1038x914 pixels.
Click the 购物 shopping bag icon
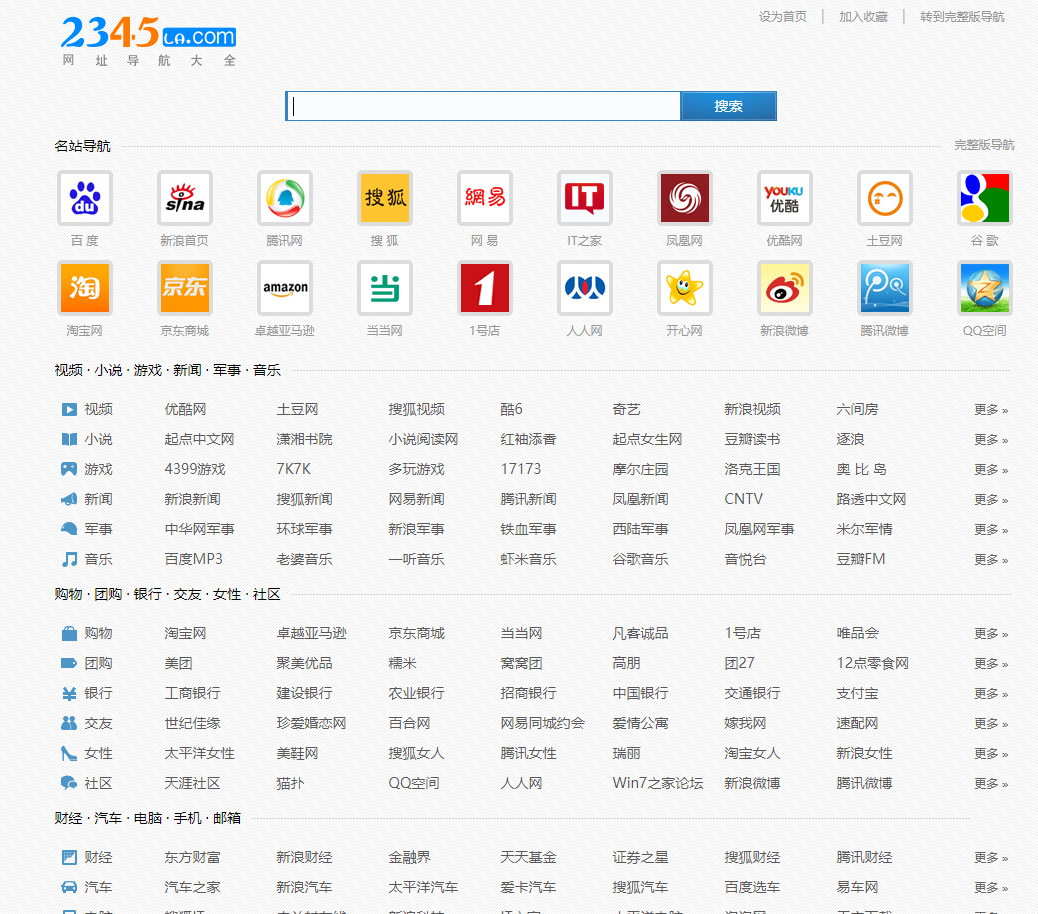(69, 633)
